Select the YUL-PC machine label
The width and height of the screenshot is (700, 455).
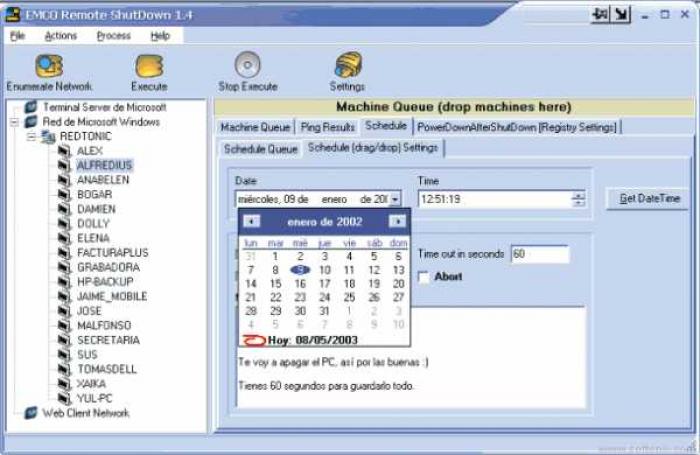tap(95, 398)
